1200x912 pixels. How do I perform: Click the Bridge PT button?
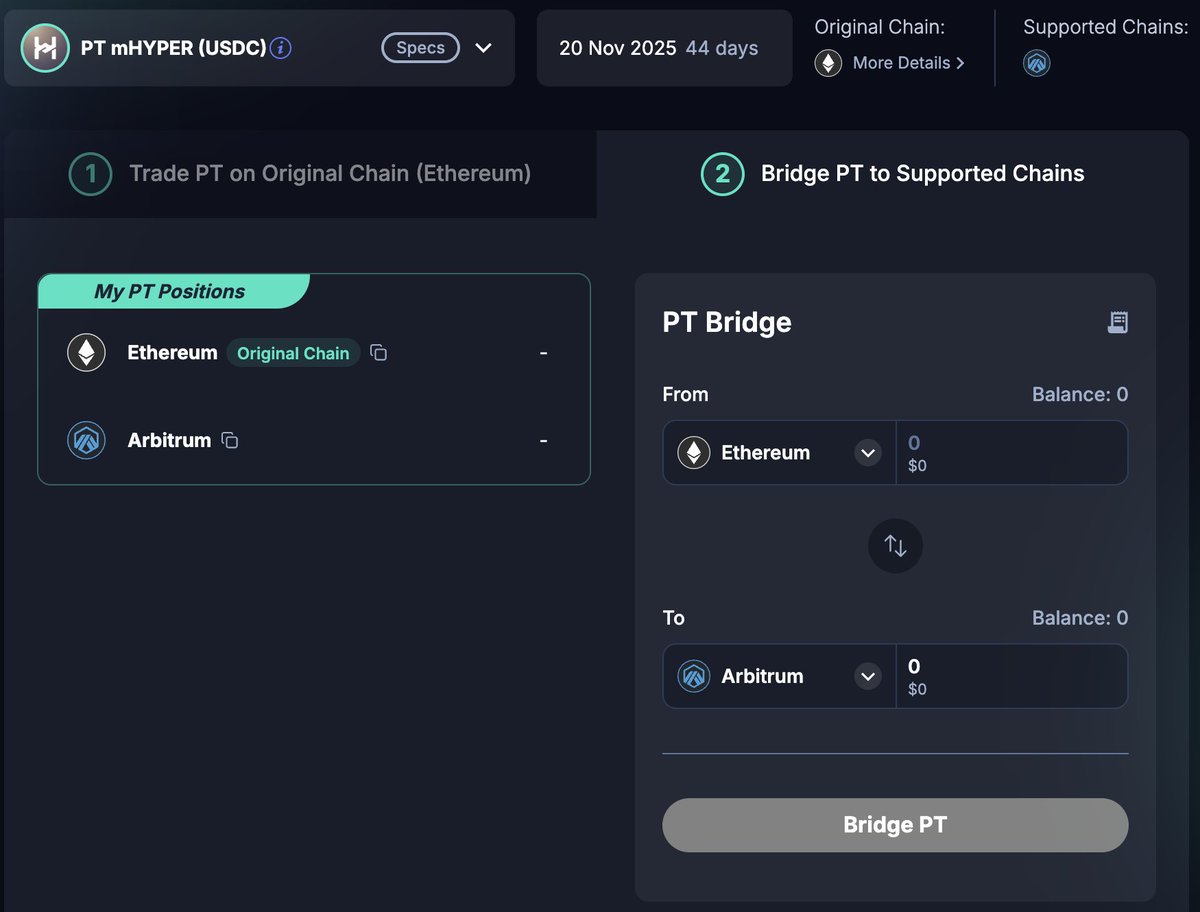coord(895,825)
